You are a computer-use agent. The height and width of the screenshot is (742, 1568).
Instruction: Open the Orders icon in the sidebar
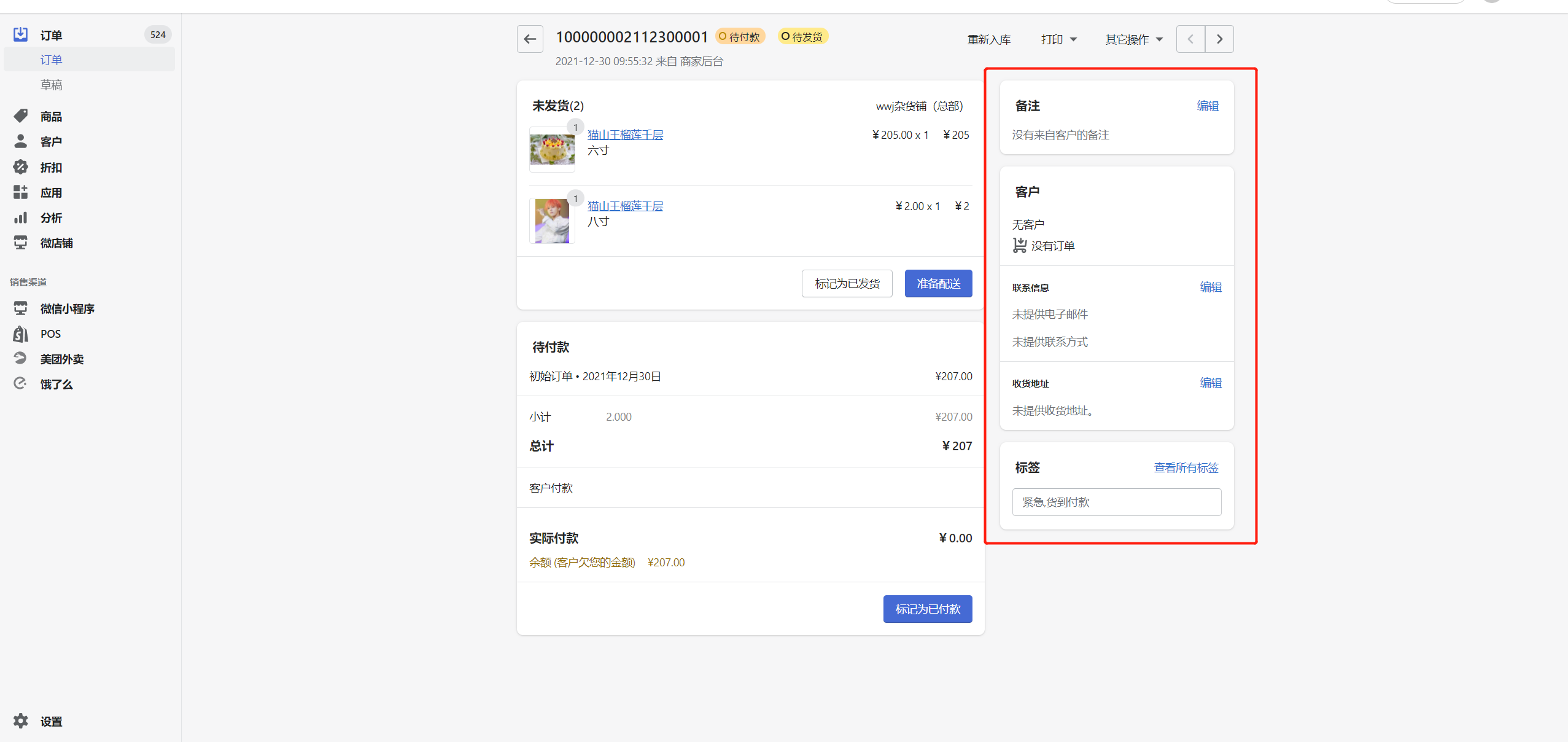click(21, 34)
